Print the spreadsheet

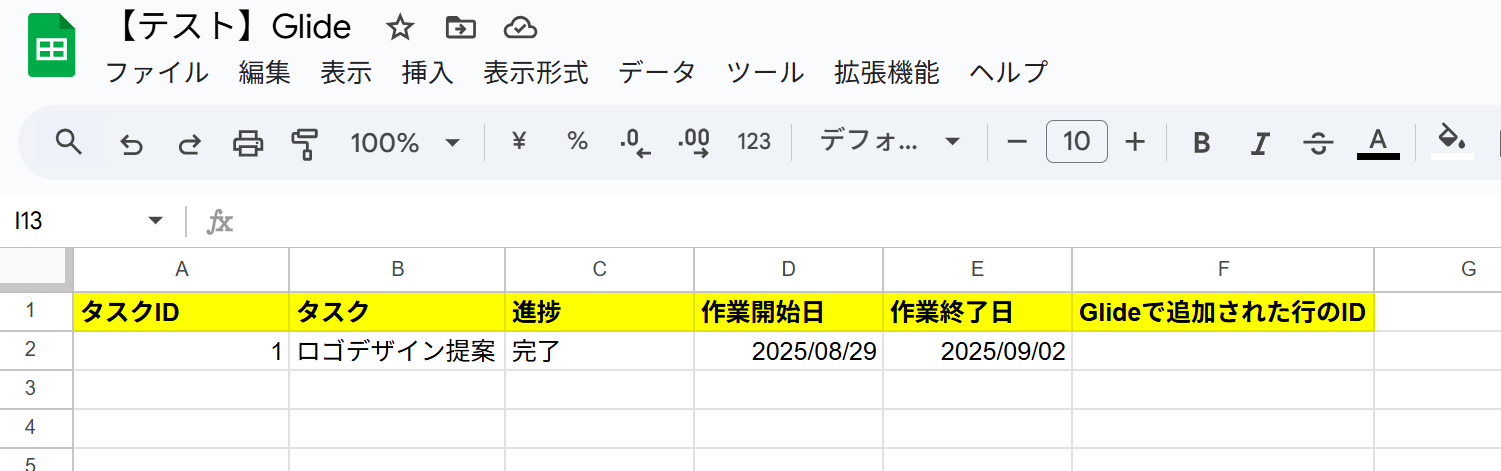click(247, 143)
